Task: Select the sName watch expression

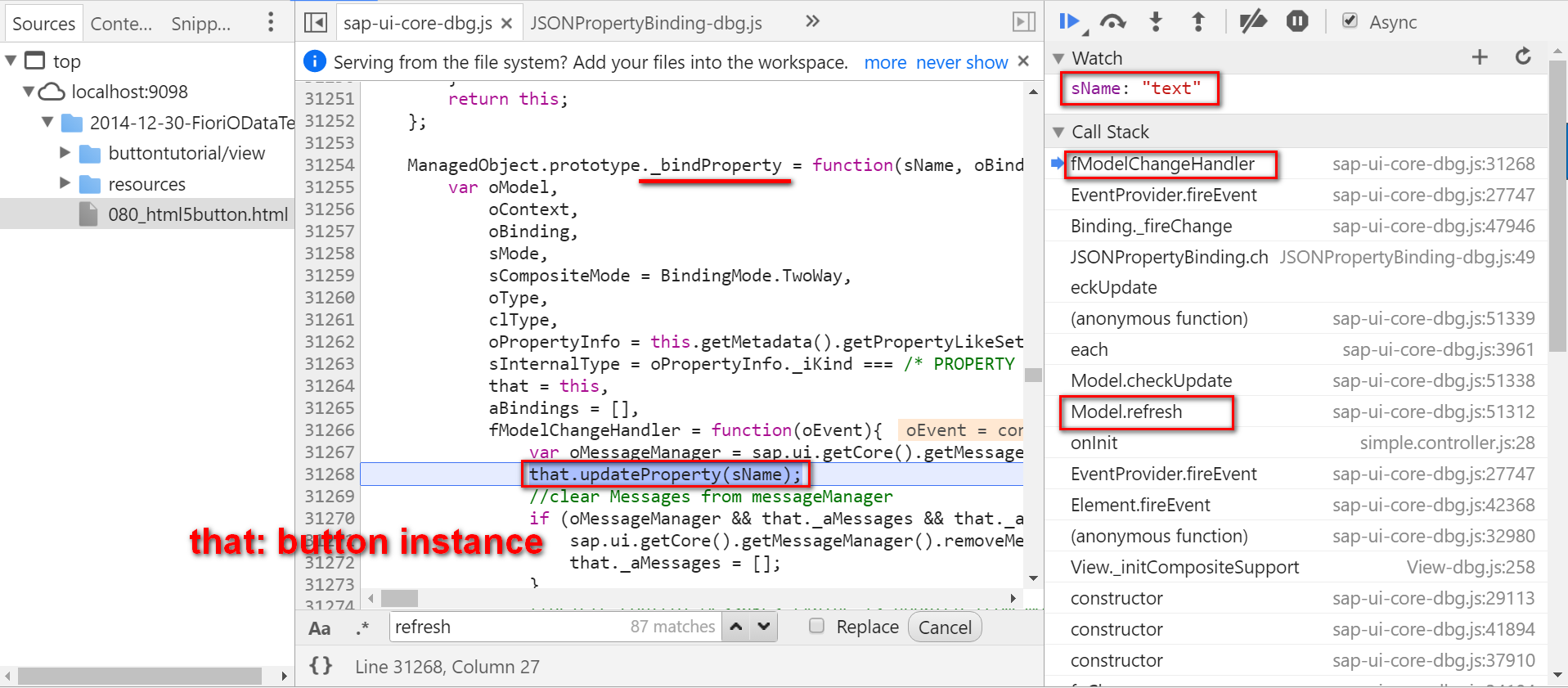Action: [1136, 88]
